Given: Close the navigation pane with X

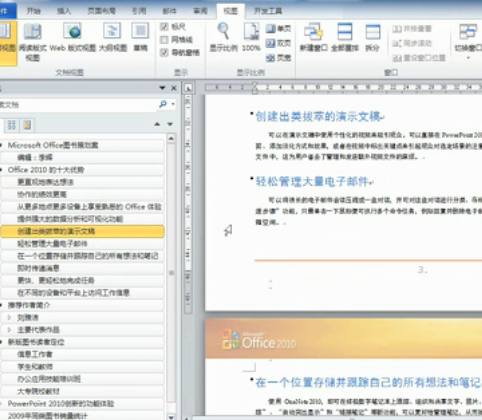Looking at the screenshot, I should click(174, 88).
